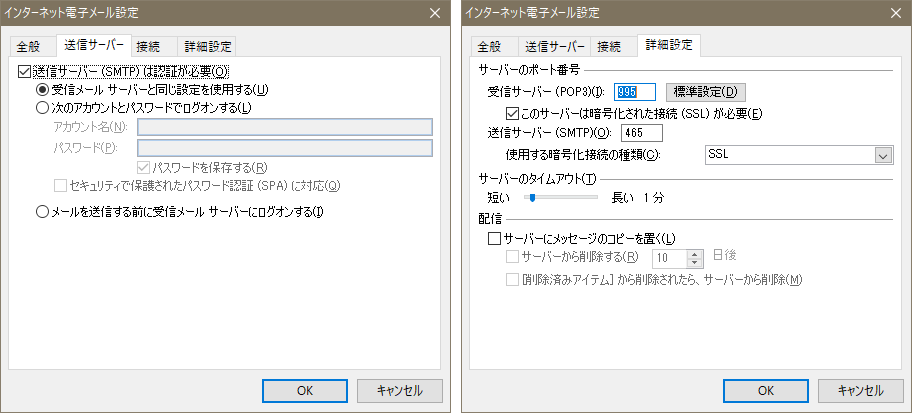Toggle サーバーから削除する checkbox
Image resolution: width=912 pixels, height=413 pixels.
click(x=512, y=257)
